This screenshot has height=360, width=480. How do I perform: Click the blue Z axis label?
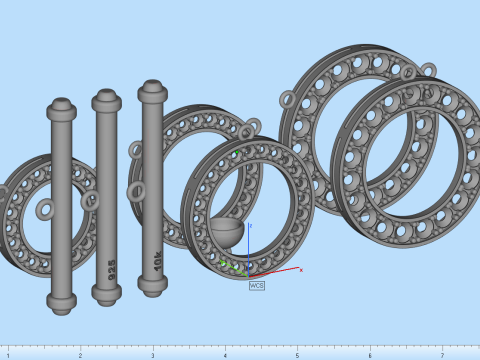pyautogui.click(x=251, y=226)
